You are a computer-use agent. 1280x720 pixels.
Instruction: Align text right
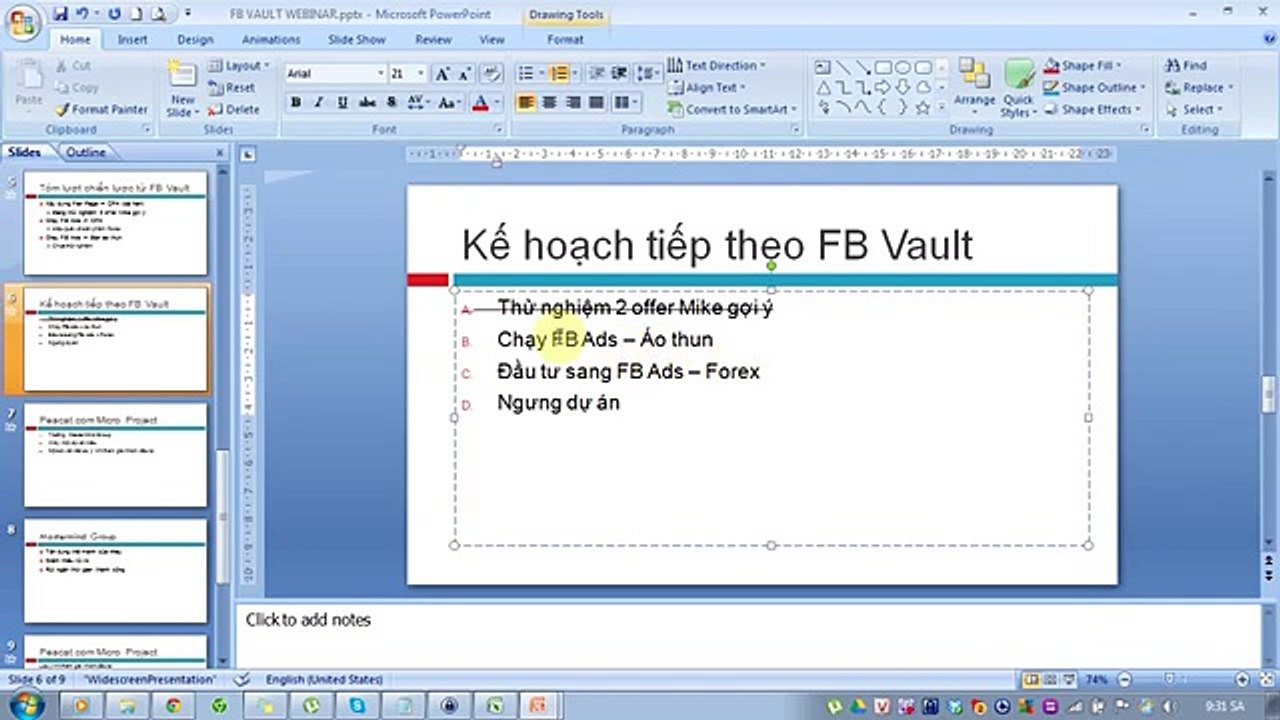[573, 102]
